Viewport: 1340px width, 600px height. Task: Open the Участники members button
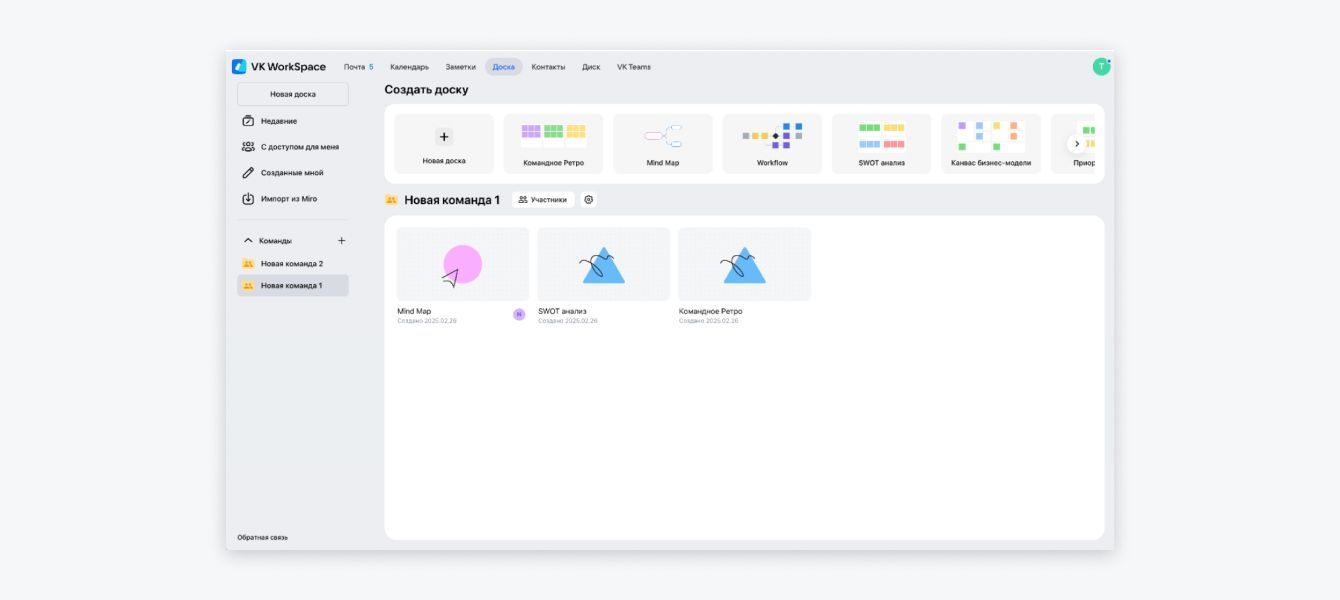point(543,200)
